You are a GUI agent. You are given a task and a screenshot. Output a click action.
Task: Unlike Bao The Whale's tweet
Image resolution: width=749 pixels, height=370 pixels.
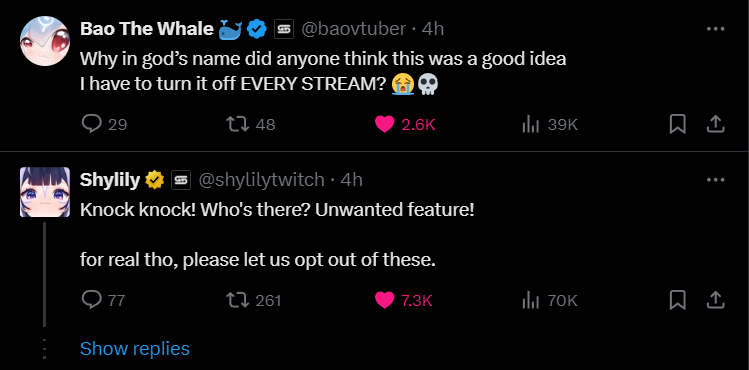pos(405,125)
